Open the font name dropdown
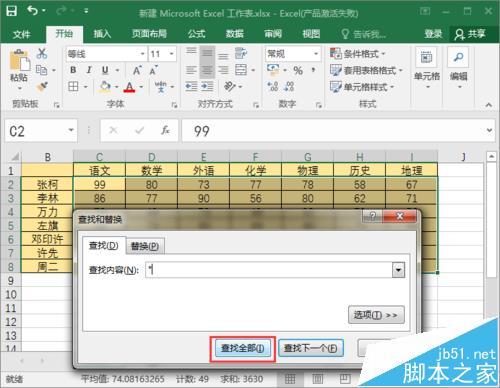This screenshot has height=388, width=500. click(x=142, y=54)
